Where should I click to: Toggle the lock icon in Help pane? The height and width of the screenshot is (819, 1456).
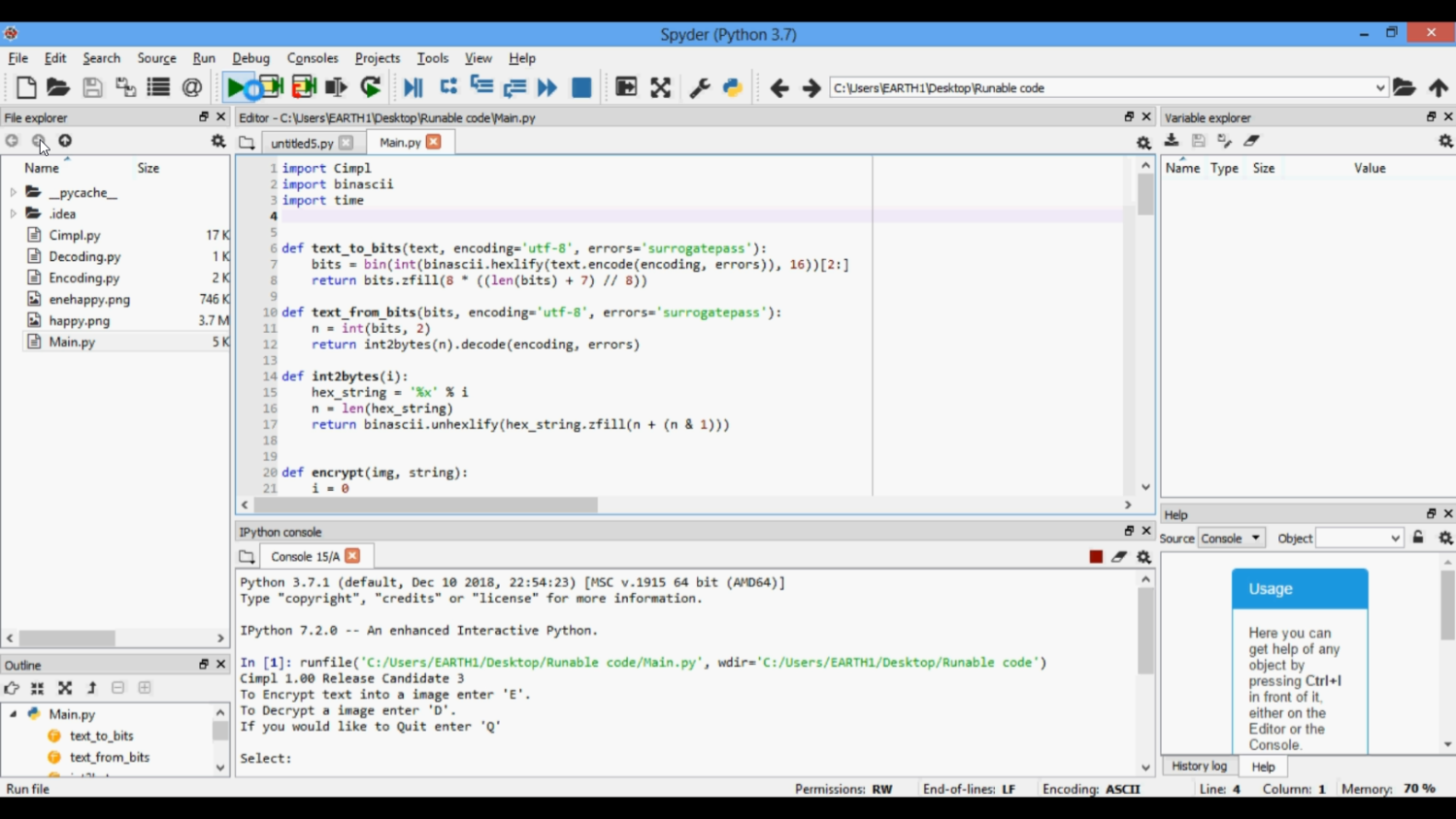point(1418,538)
